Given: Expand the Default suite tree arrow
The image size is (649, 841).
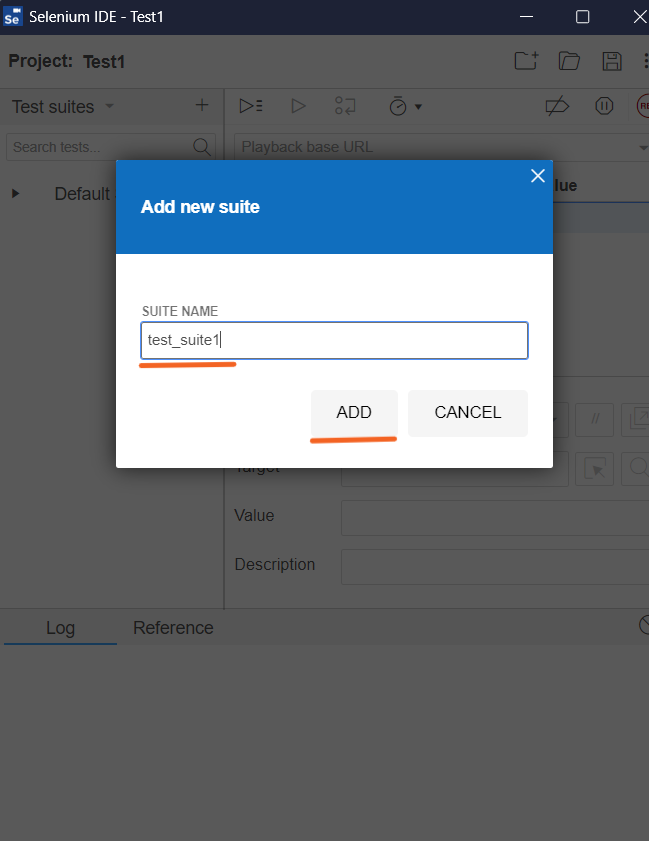Looking at the screenshot, I should click(x=15, y=193).
